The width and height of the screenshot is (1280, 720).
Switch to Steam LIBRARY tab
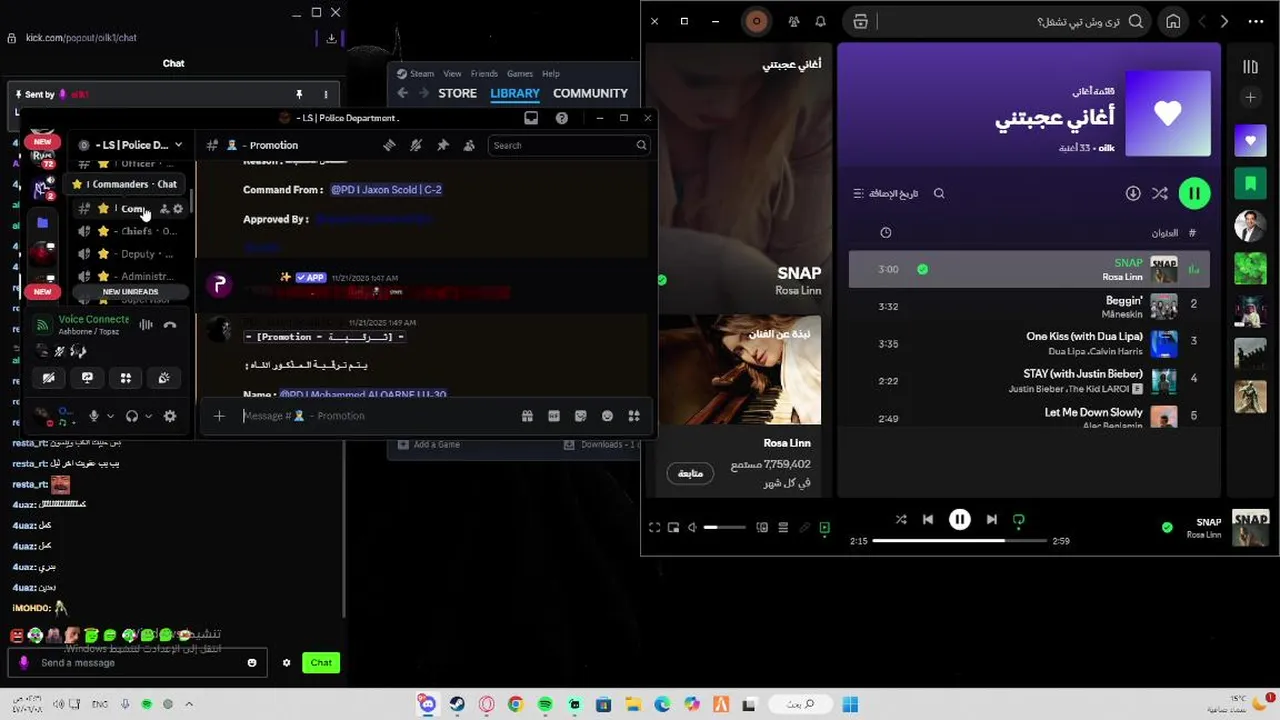(515, 93)
